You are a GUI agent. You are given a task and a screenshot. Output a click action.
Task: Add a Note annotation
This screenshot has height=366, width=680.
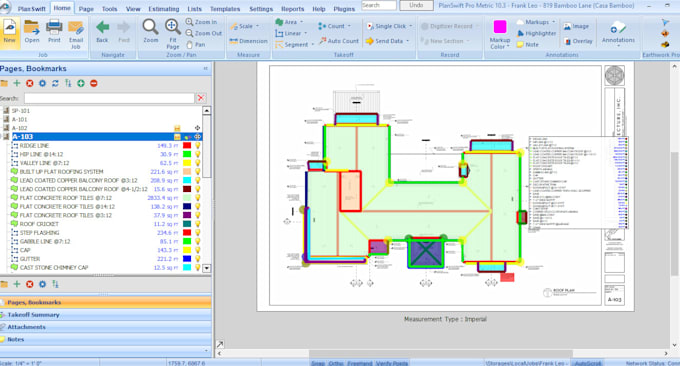pyautogui.click(x=528, y=44)
